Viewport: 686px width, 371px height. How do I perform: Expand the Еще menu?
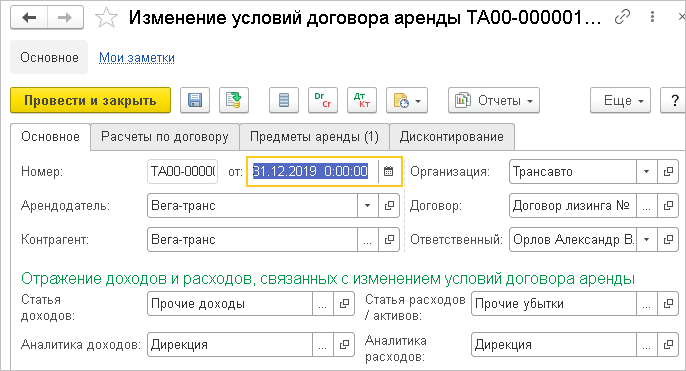coord(620,101)
